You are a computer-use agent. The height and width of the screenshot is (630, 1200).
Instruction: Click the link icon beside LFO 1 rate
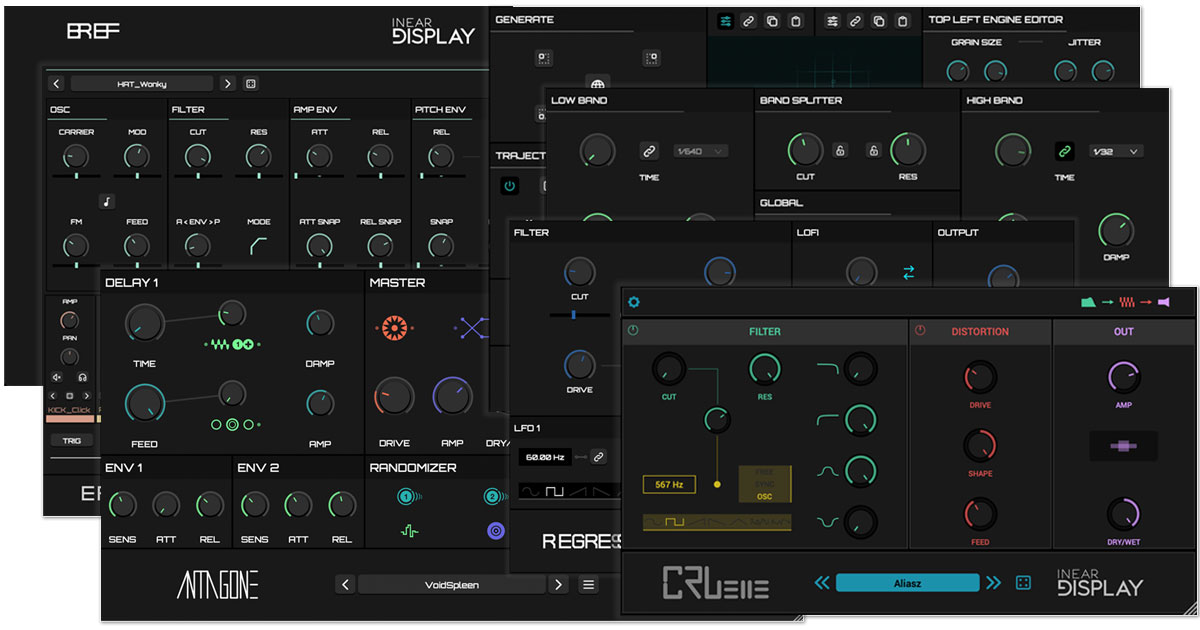click(598, 457)
